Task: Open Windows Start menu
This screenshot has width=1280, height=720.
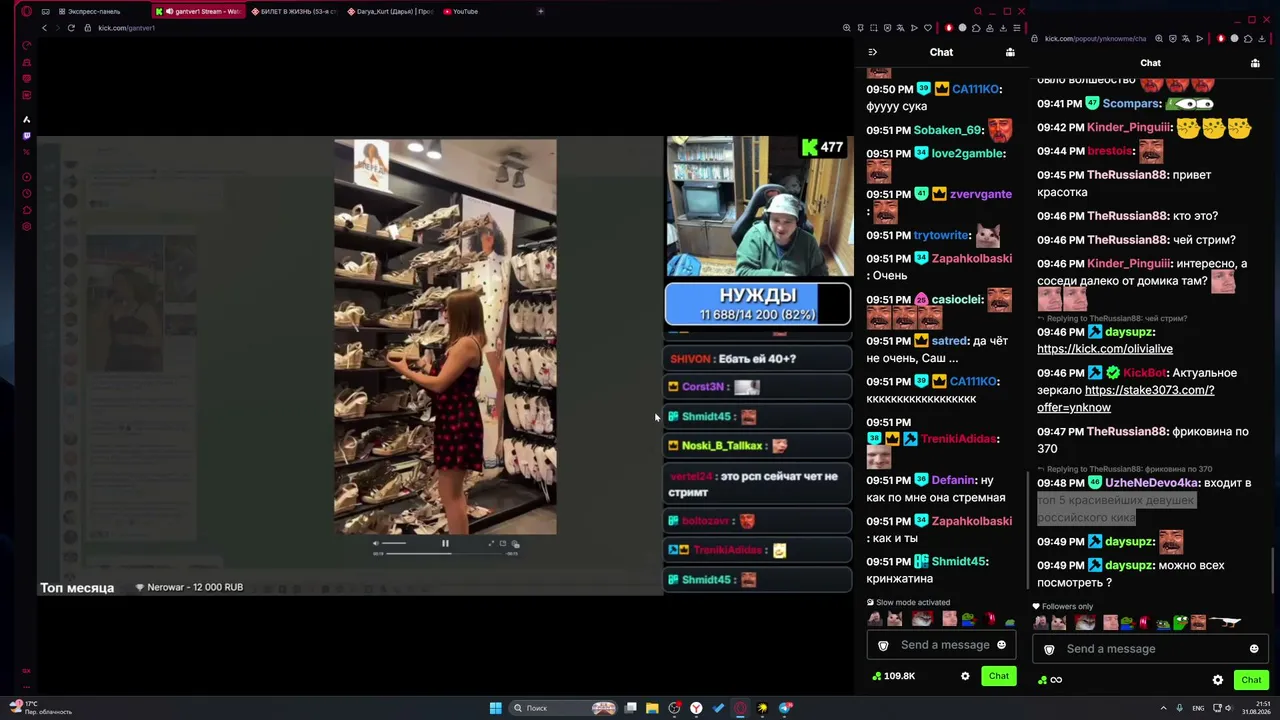Action: (495, 708)
